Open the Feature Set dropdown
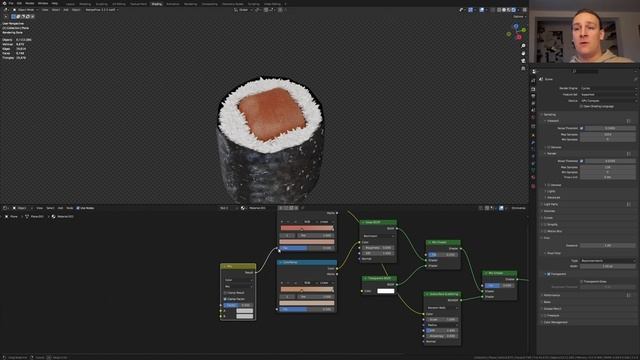This screenshot has height=360, width=640. tap(608, 94)
